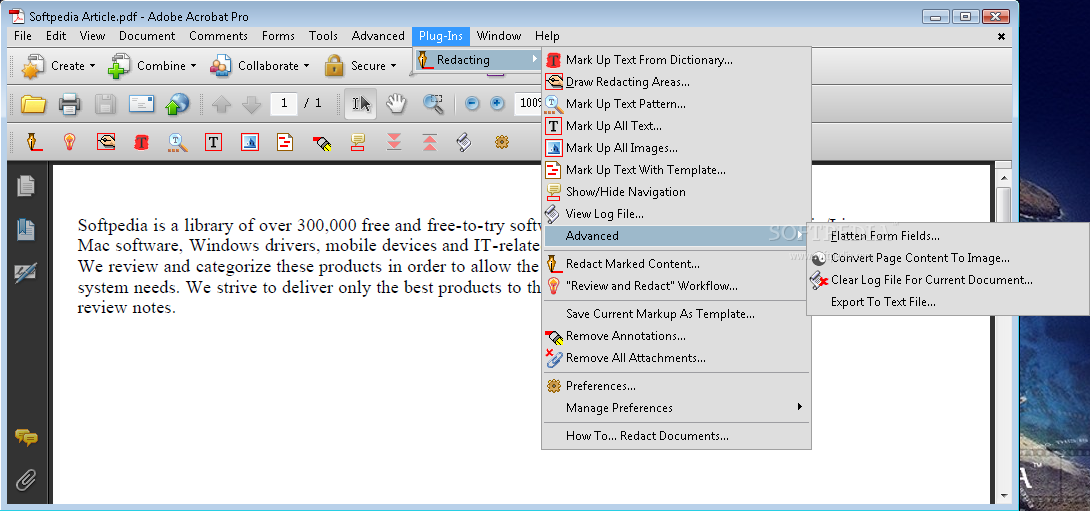This screenshot has width=1090, height=511.
Task: Open the Advanced menu in menu bar
Action: coord(378,36)
